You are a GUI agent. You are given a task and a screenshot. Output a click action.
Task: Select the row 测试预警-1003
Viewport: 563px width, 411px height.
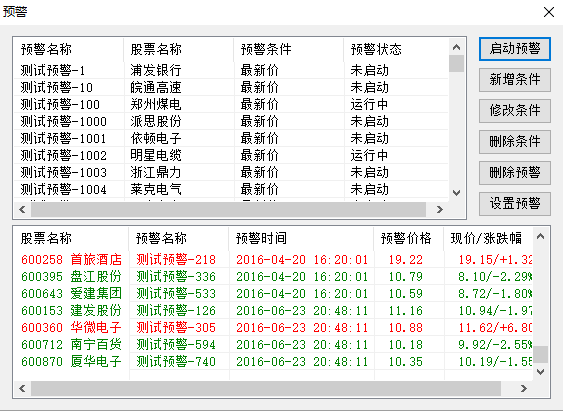pyautogui.click(x=231, y=173)
